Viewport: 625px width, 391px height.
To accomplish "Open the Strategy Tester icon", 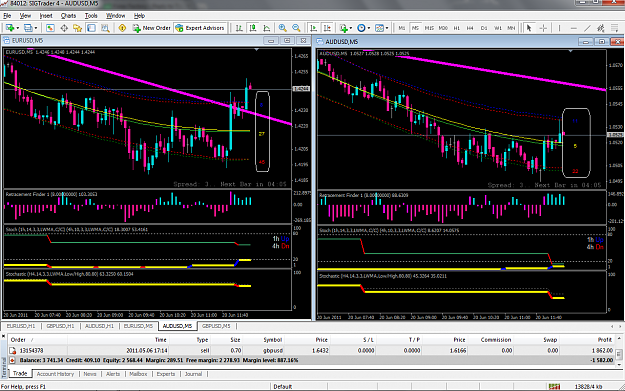I will click(x=105, y=28).
